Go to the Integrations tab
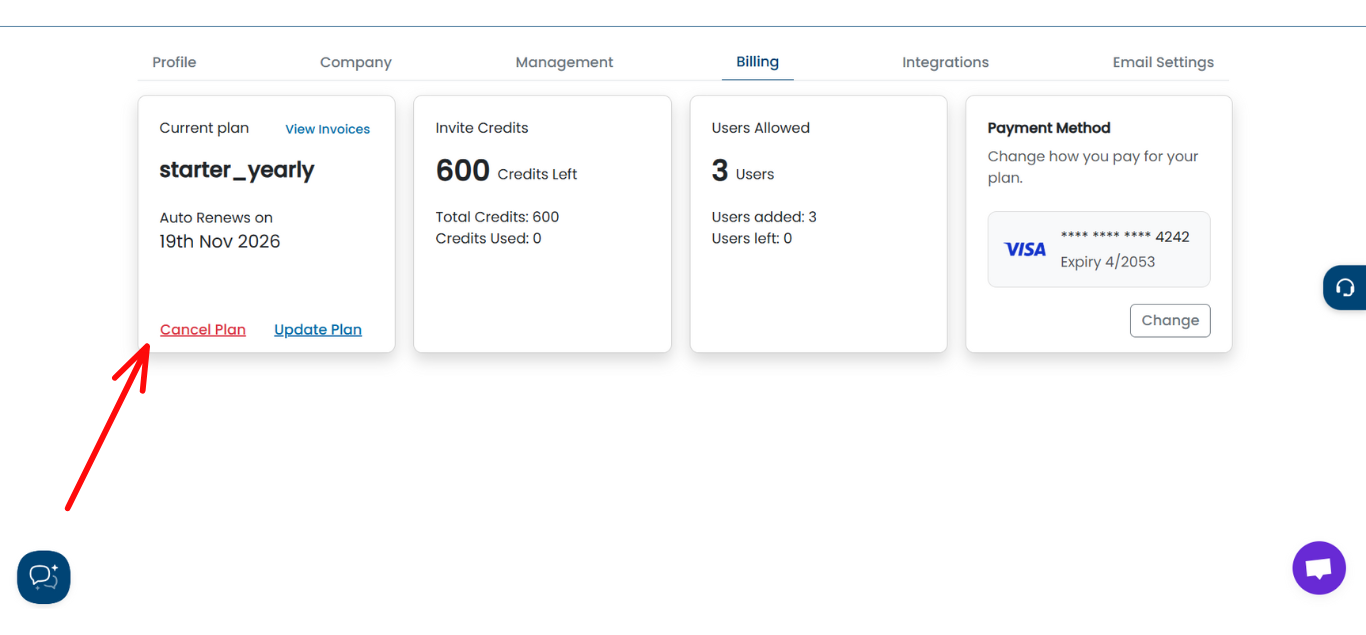Screen dimensions: 1366x635 (x=945, y=62)
